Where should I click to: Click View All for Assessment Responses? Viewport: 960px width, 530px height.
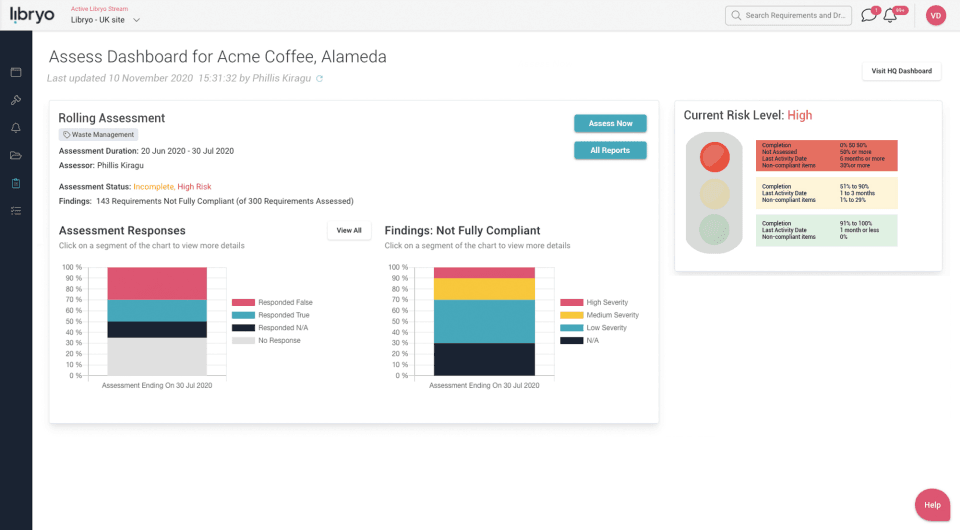[x=349, y=231]
